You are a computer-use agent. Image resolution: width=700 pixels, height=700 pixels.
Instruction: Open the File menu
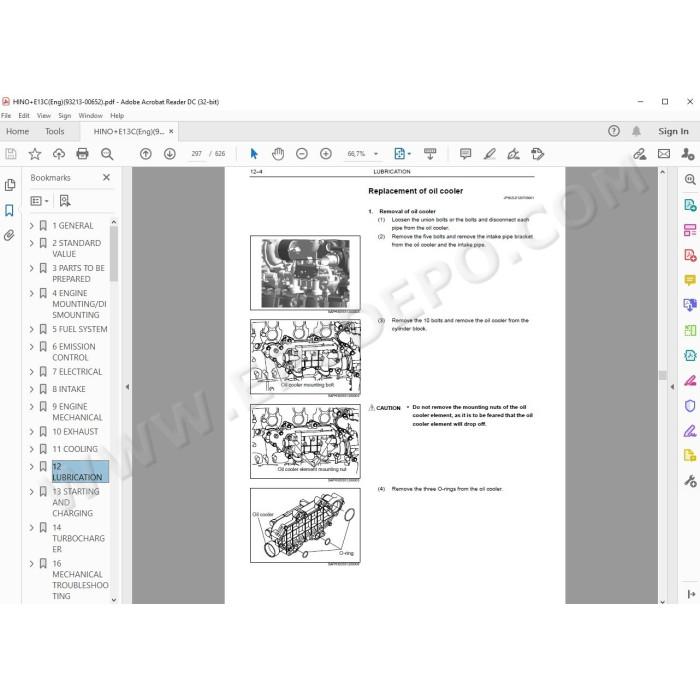tap(6, 116)
